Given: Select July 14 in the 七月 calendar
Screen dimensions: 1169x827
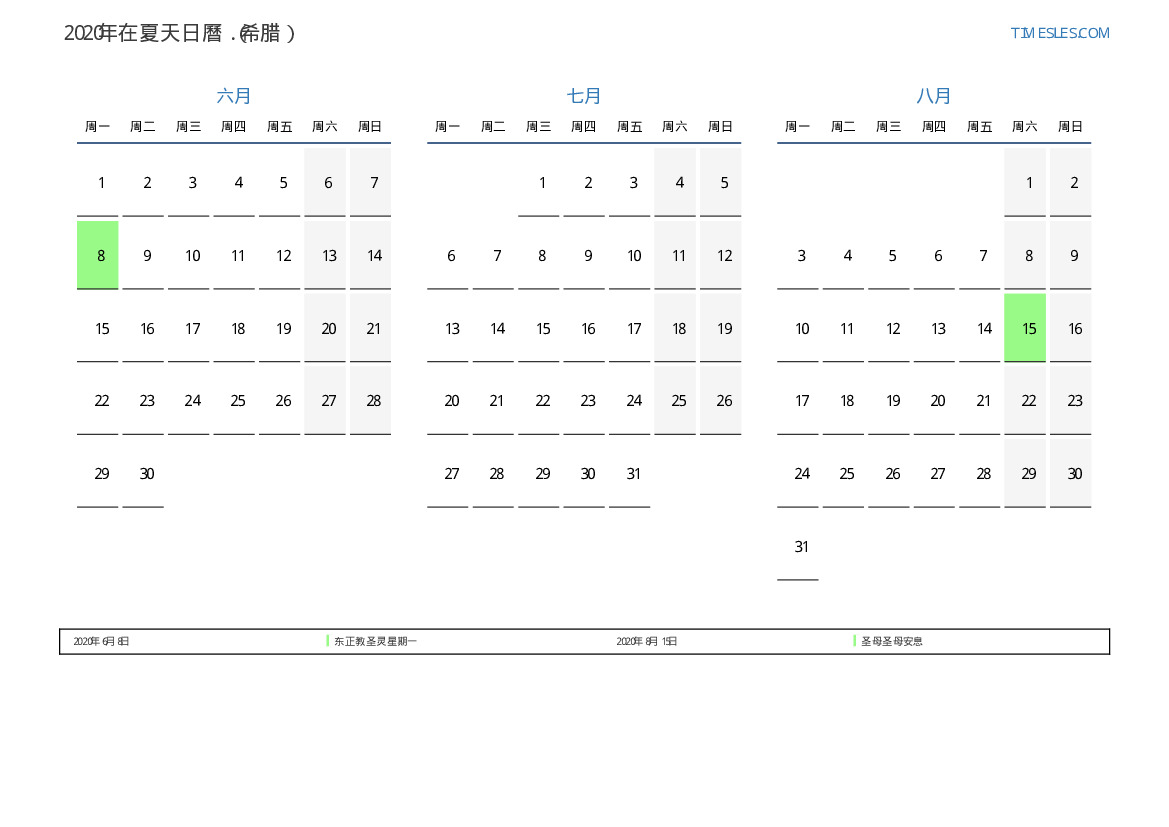Looking at the screenshot, I should tap(493, 328).
